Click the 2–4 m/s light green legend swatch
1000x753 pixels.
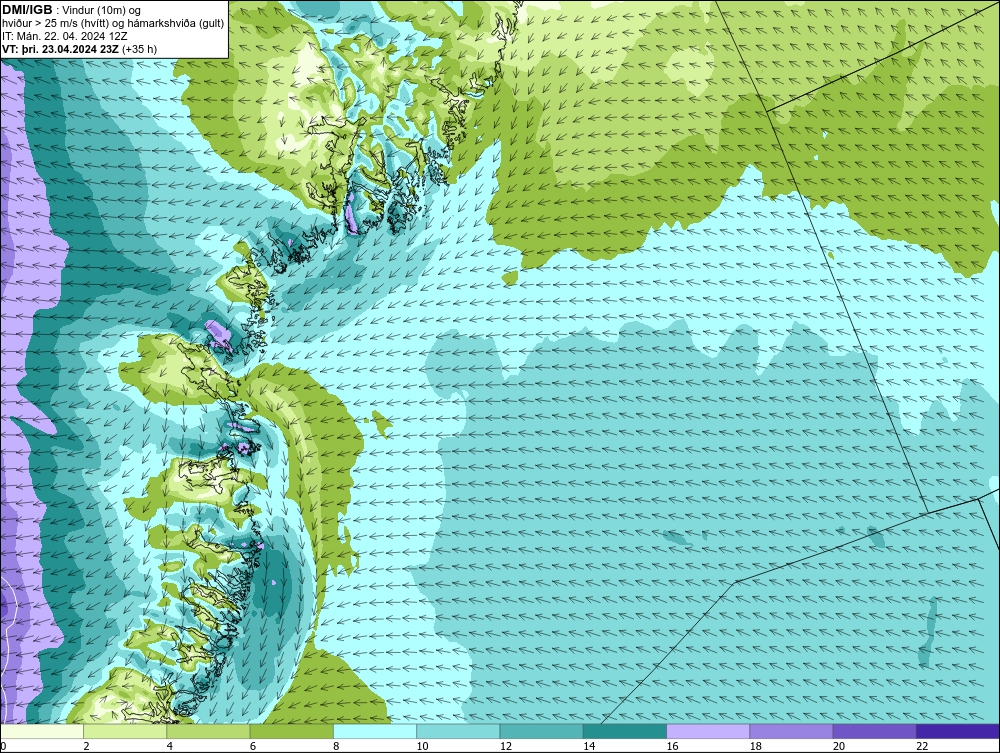pyautogui.click(x=125, y=732)
